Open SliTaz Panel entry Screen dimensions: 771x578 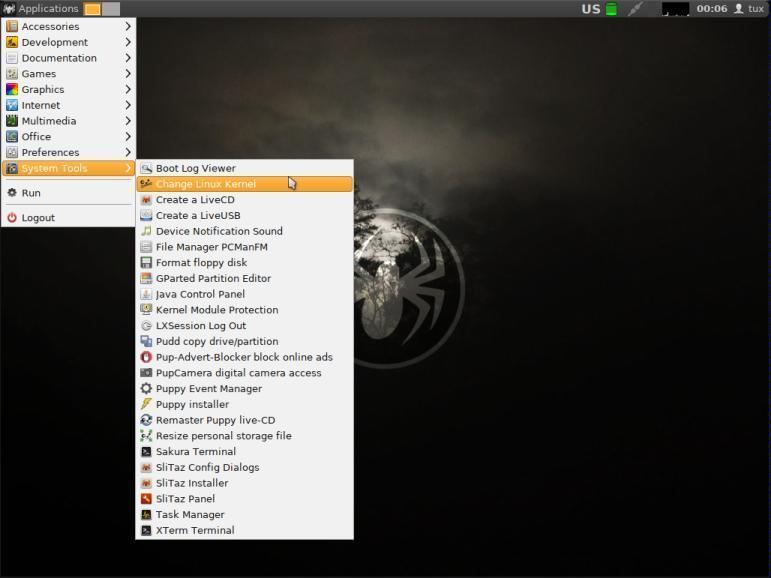[245, 499]
